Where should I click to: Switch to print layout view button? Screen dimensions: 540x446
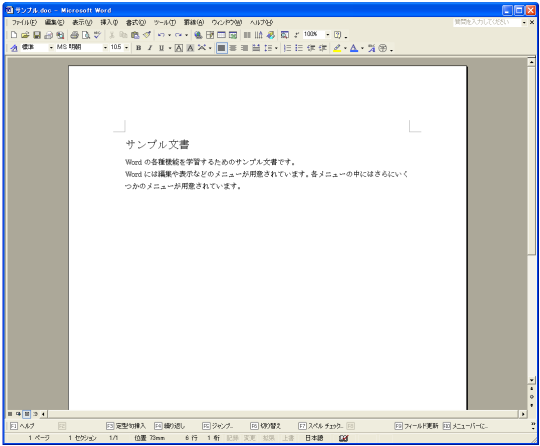[27, 414]
